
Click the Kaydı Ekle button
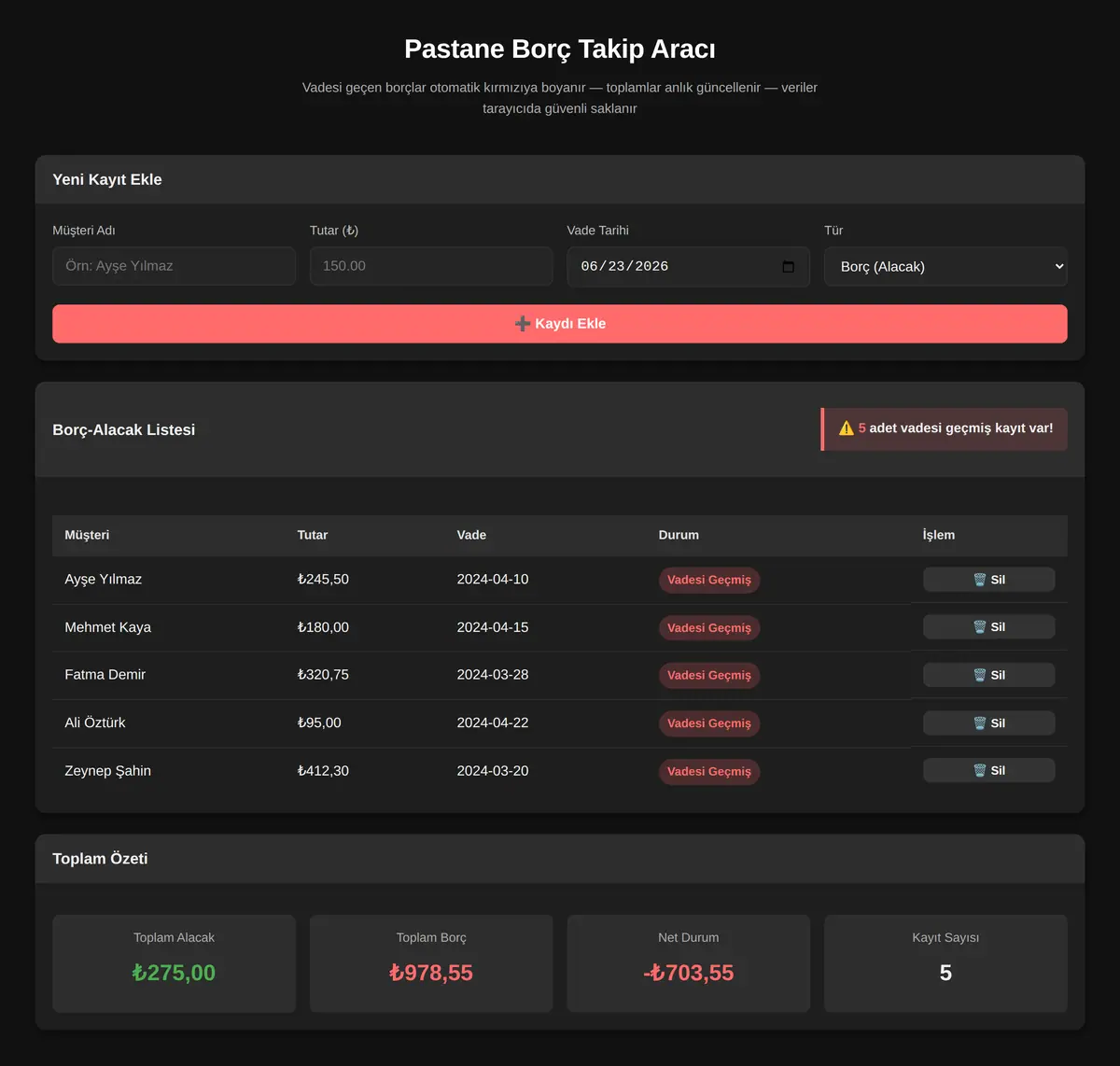pyautogui.click(x=560, y=324)
